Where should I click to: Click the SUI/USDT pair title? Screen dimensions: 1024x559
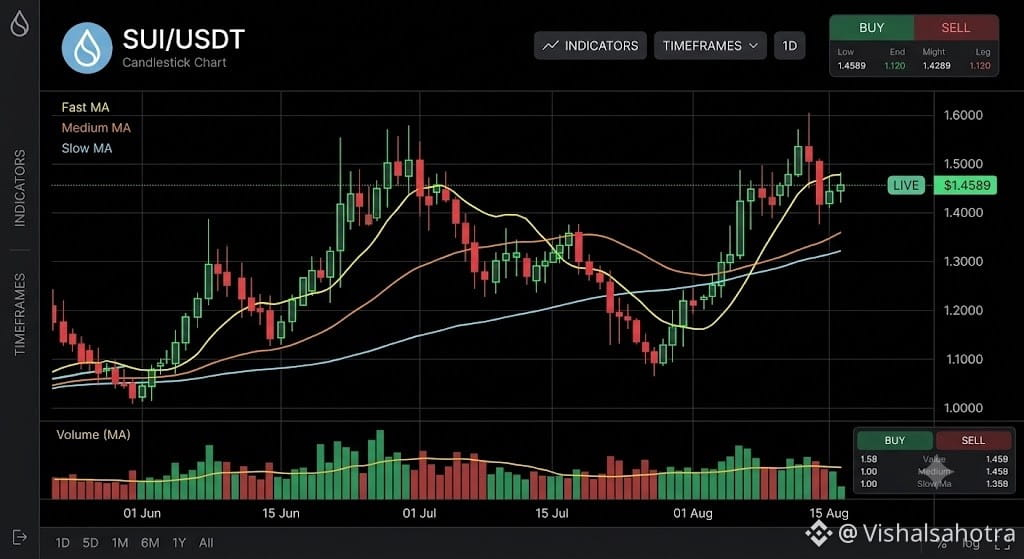point(184,40)
